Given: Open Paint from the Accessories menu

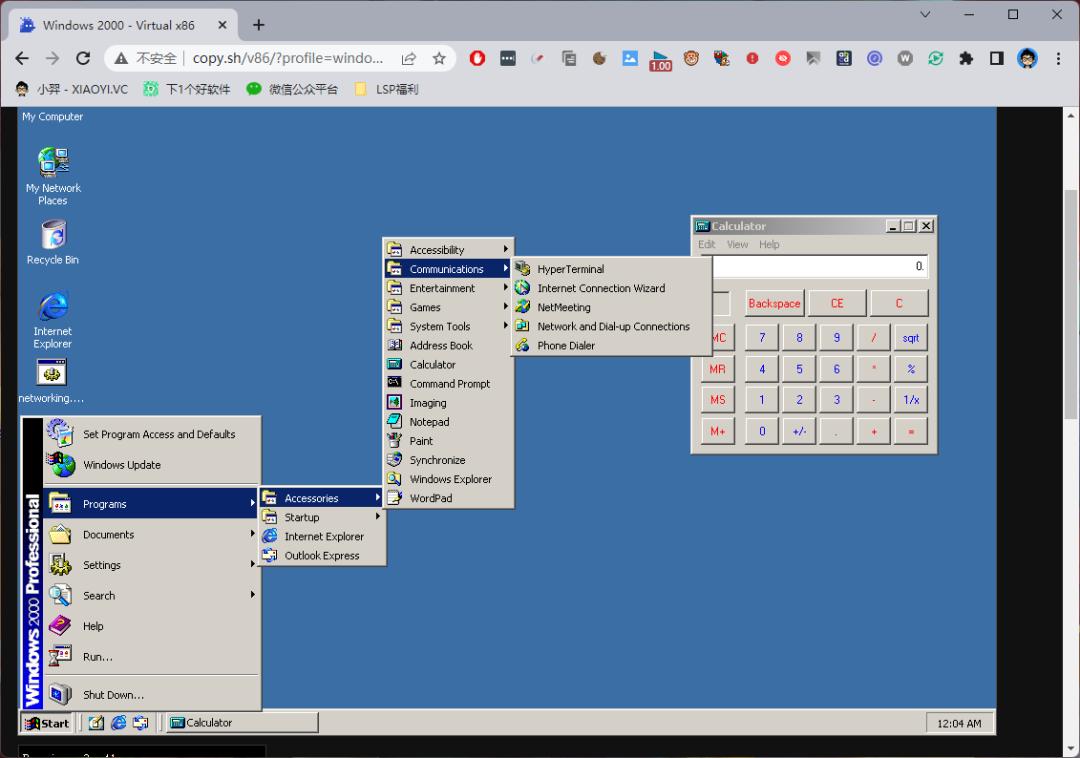Looking at the screenshot, I should point(421,440).
